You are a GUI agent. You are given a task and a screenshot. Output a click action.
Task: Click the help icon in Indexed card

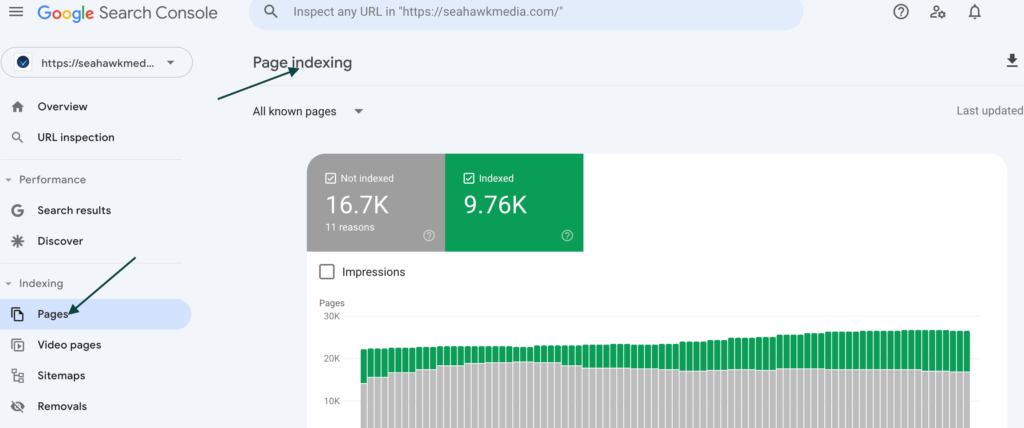point(567,236)
